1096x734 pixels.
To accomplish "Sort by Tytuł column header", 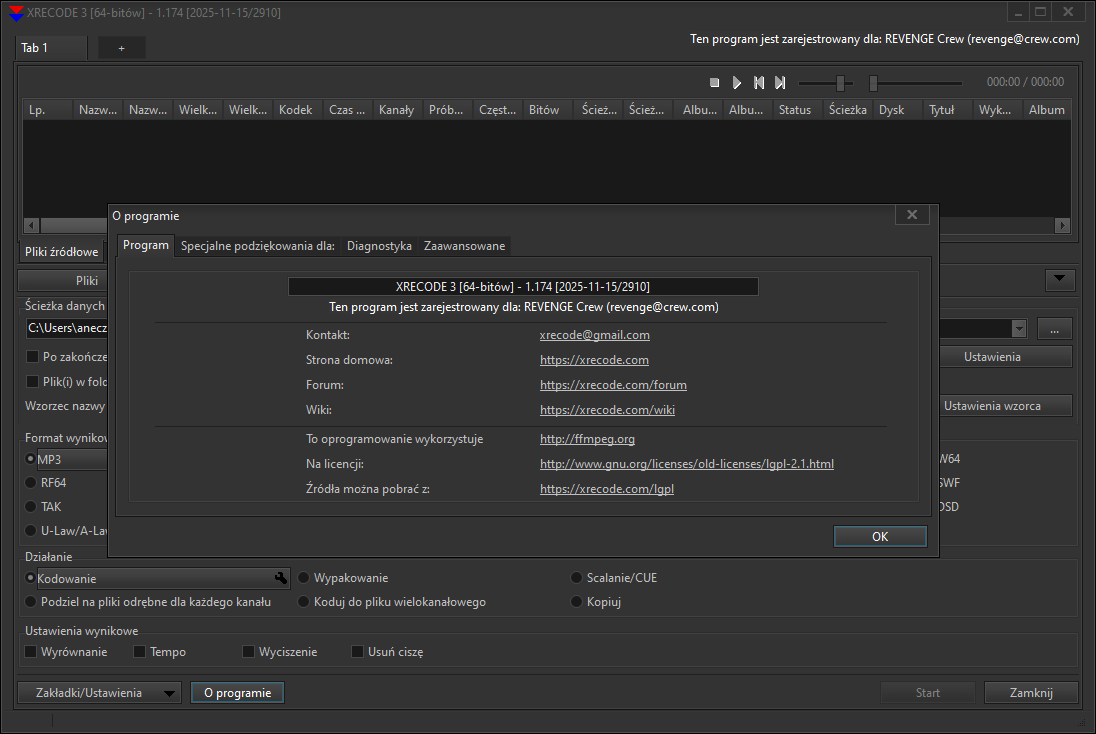I will [x=948, y=110].
